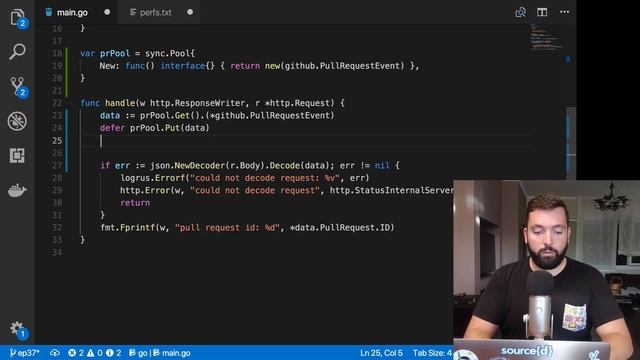The image size is (640, 360).
Task: Click fmt.Fprintf on line 32
Action: (x=127, y=228)
